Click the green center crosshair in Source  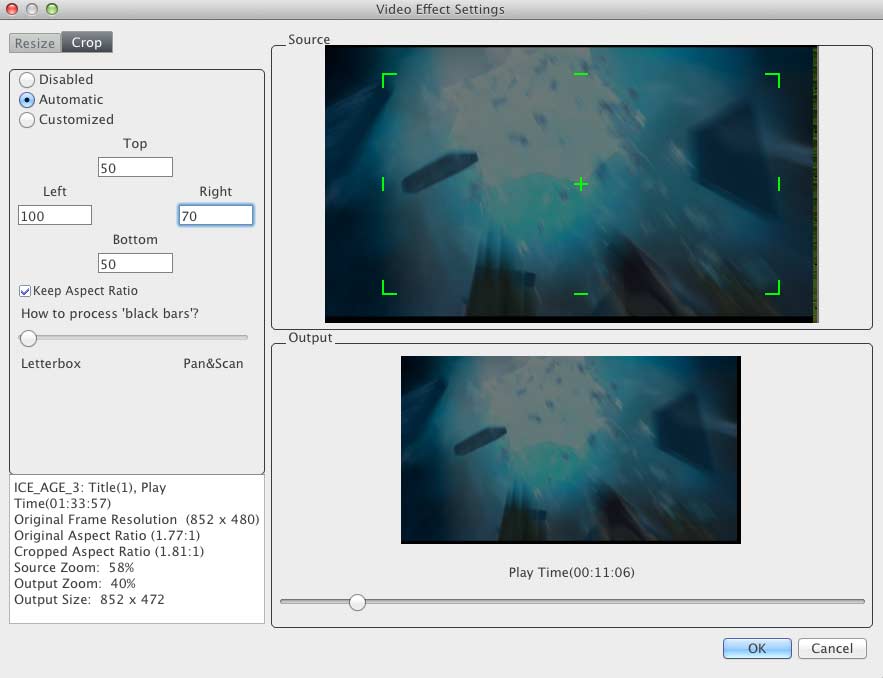tap(581, 184)
